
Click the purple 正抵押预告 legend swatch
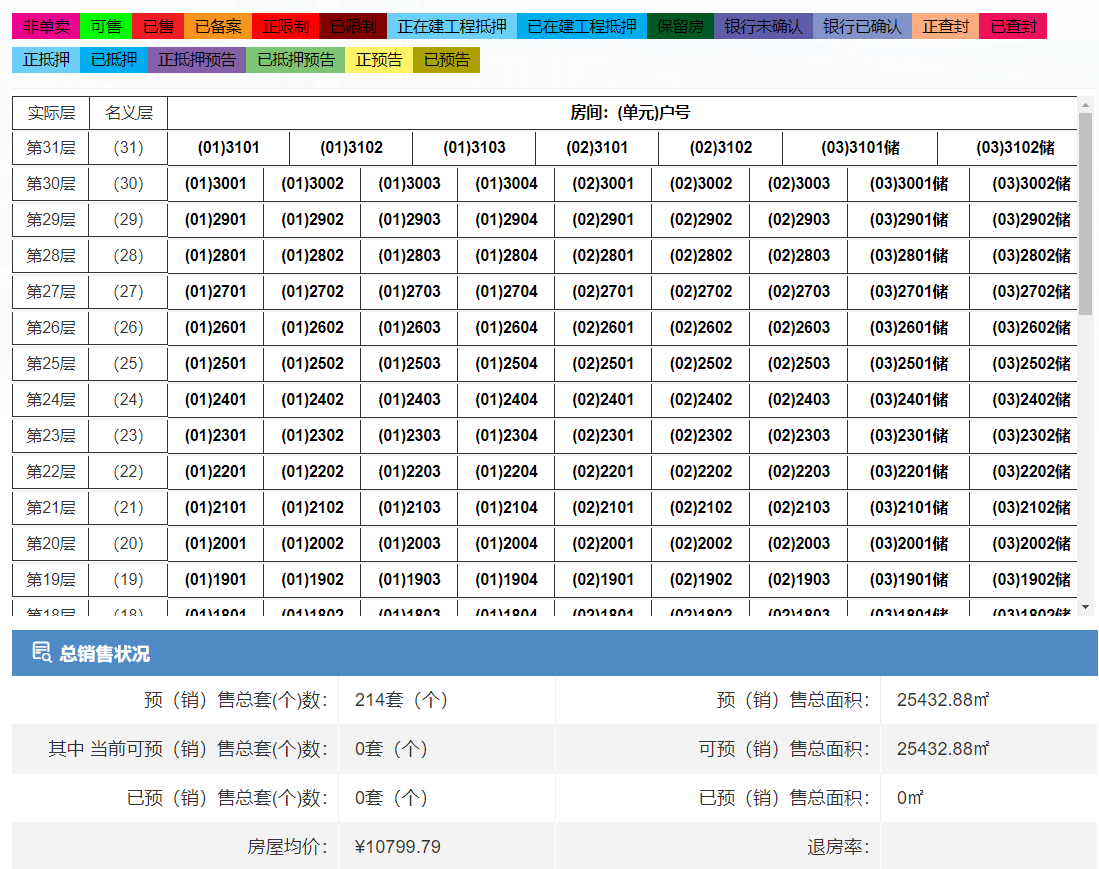tap(196, 60)
